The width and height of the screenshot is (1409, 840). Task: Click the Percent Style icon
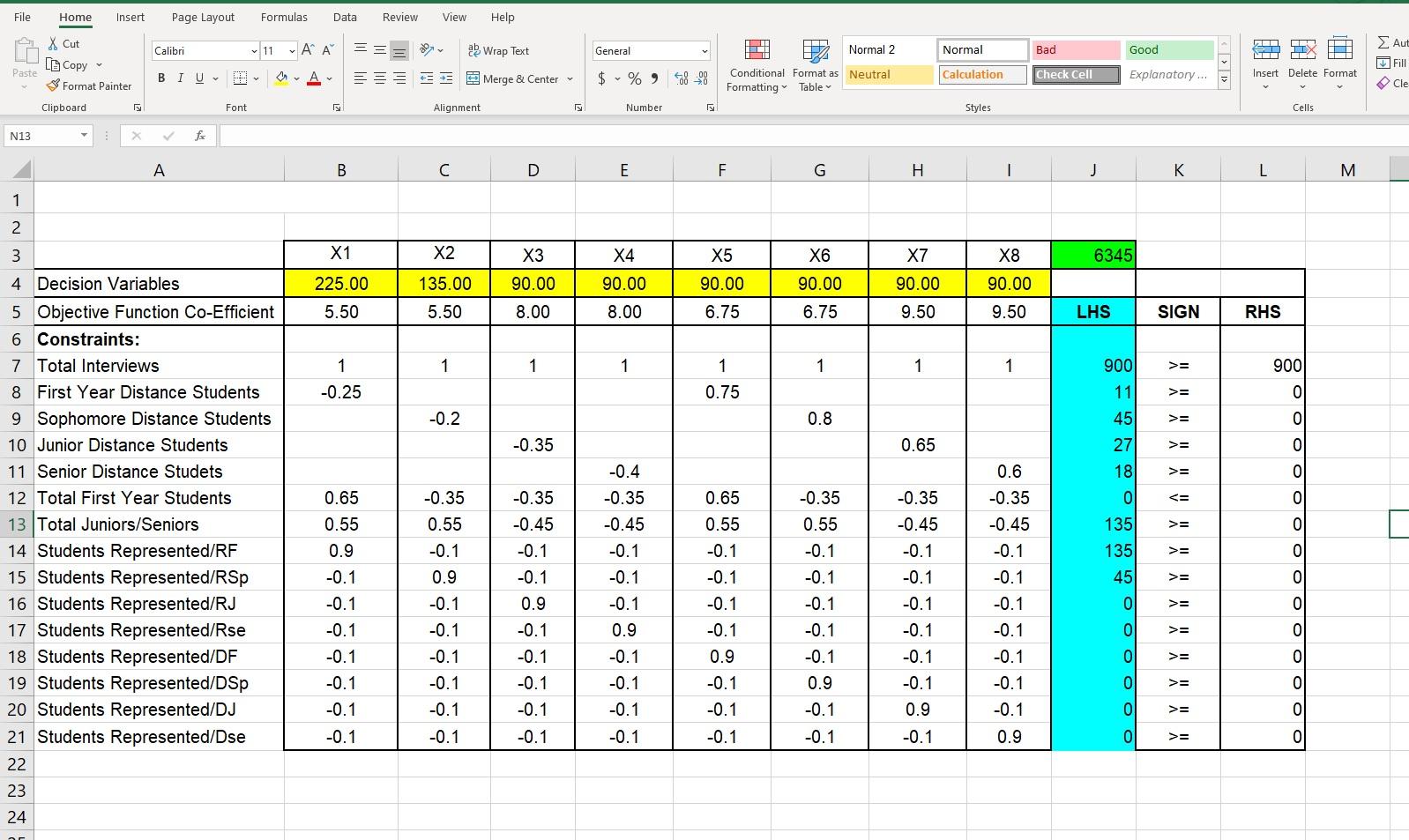point(634,78)
